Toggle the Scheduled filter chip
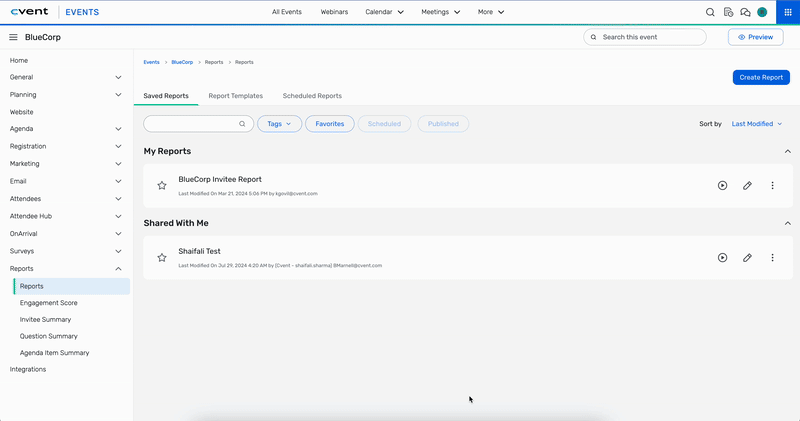Image resolution: width=800 pixels, height=421 pixels. click(x=384, y=124)
